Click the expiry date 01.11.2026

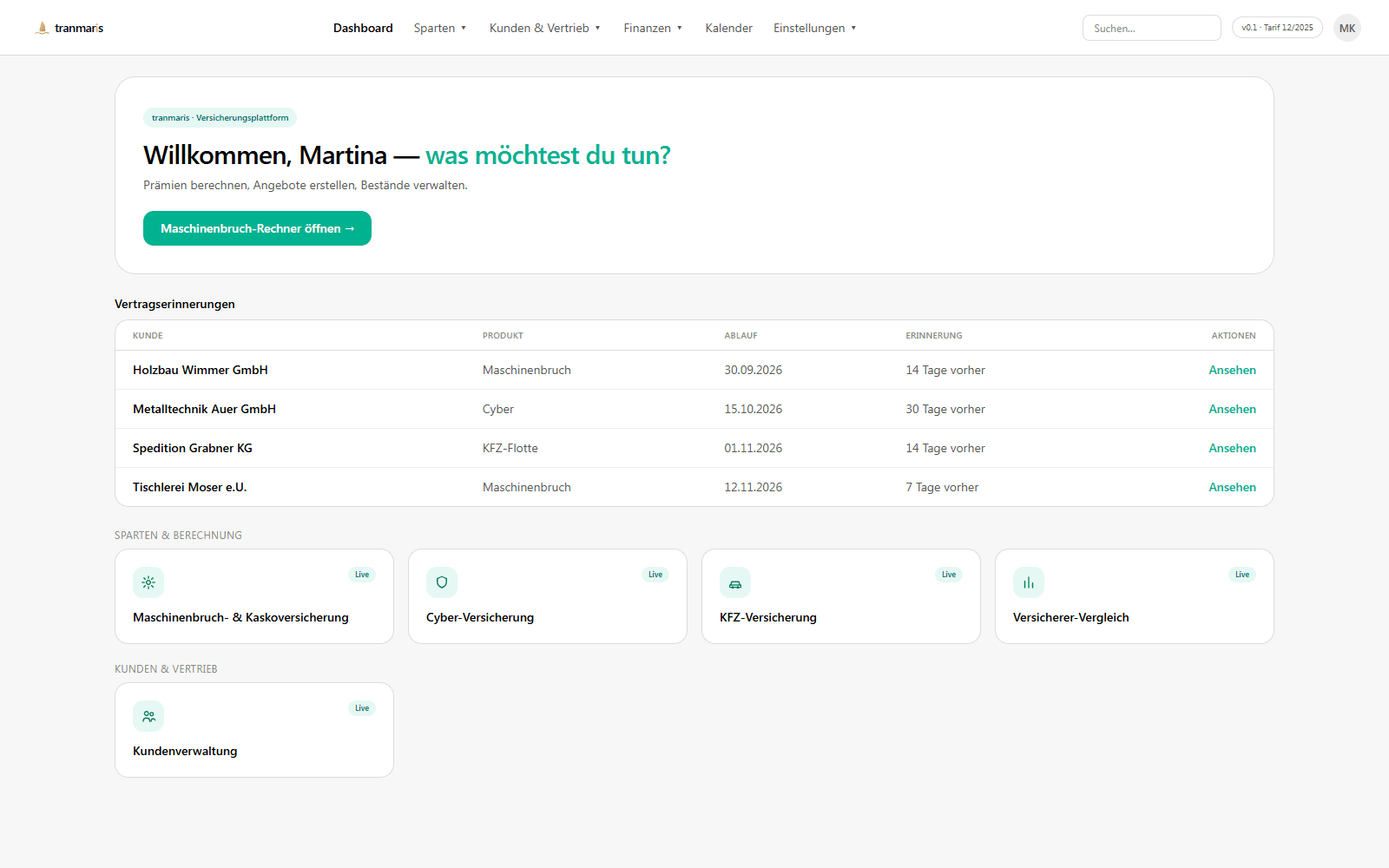[x=753, y=448]
